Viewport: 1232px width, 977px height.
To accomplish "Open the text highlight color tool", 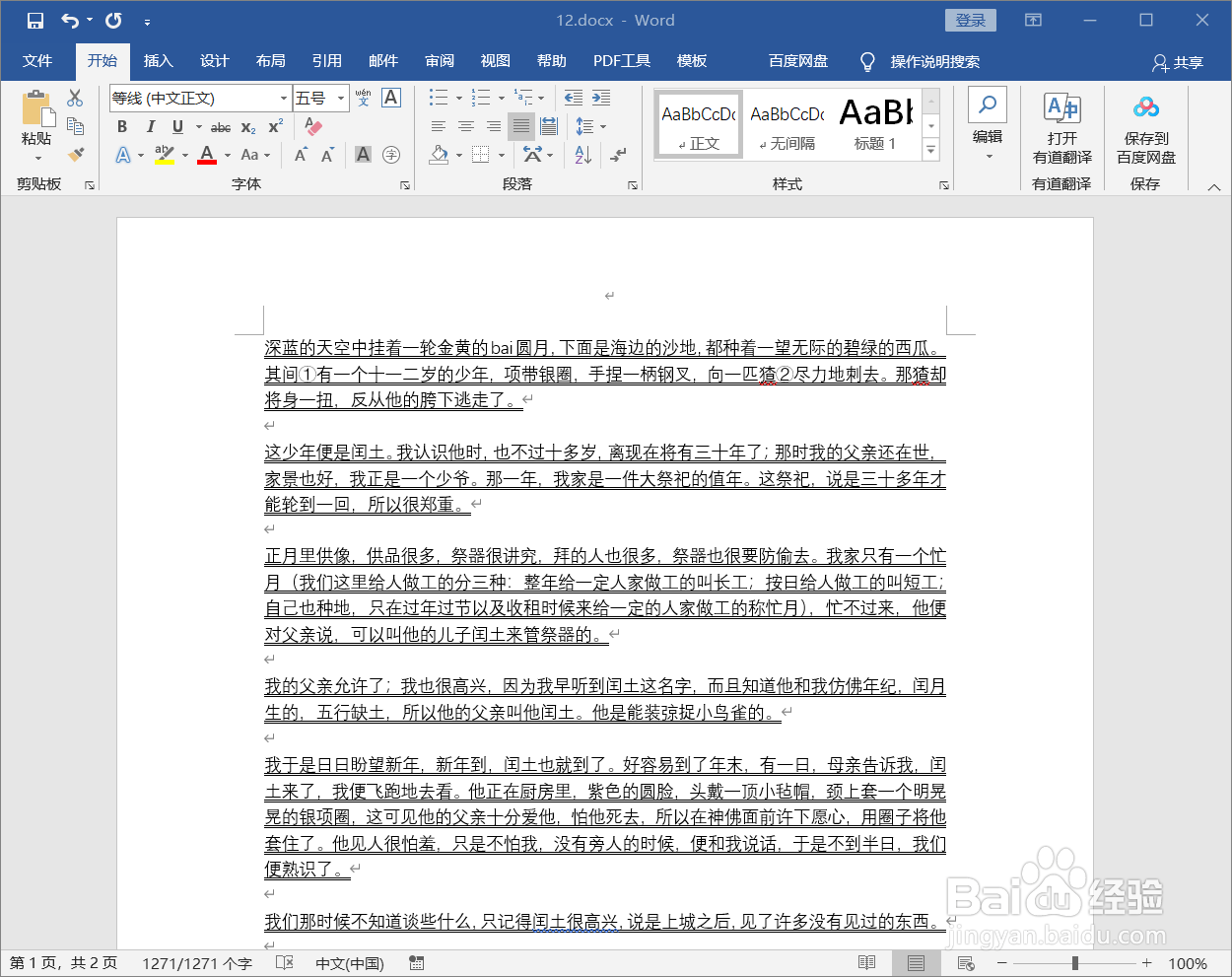I will (165, 156).
